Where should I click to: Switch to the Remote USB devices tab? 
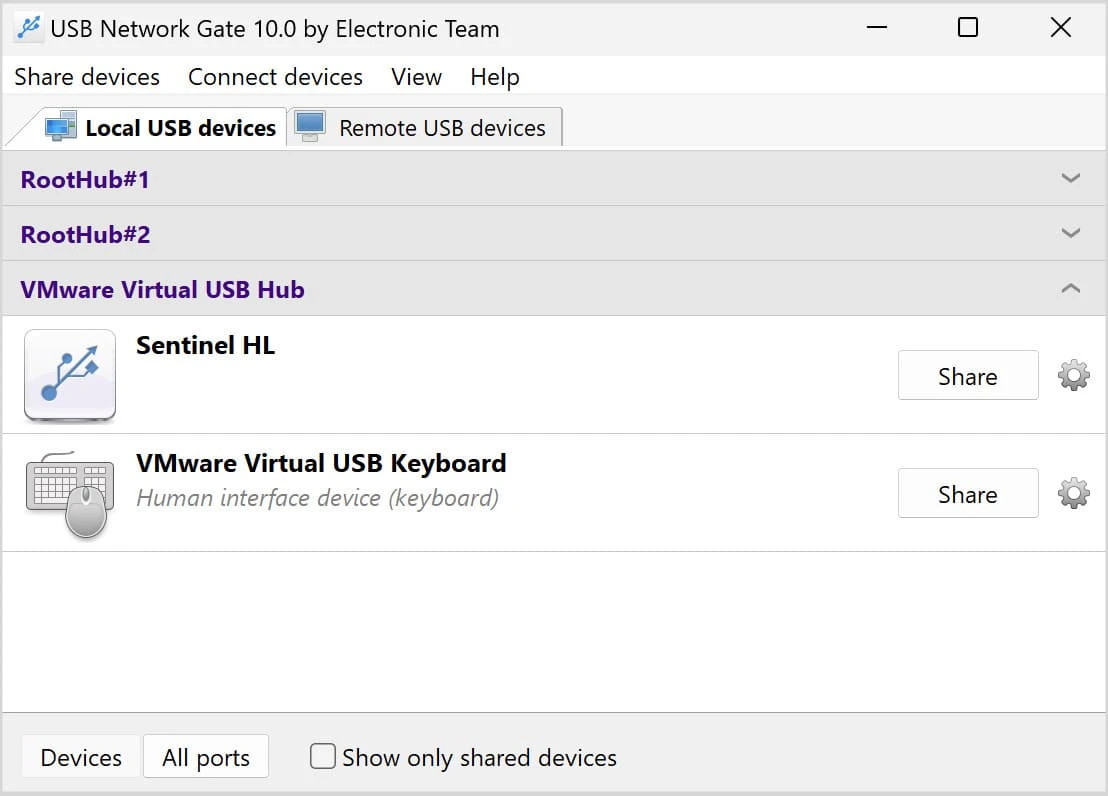click(425, 128)
